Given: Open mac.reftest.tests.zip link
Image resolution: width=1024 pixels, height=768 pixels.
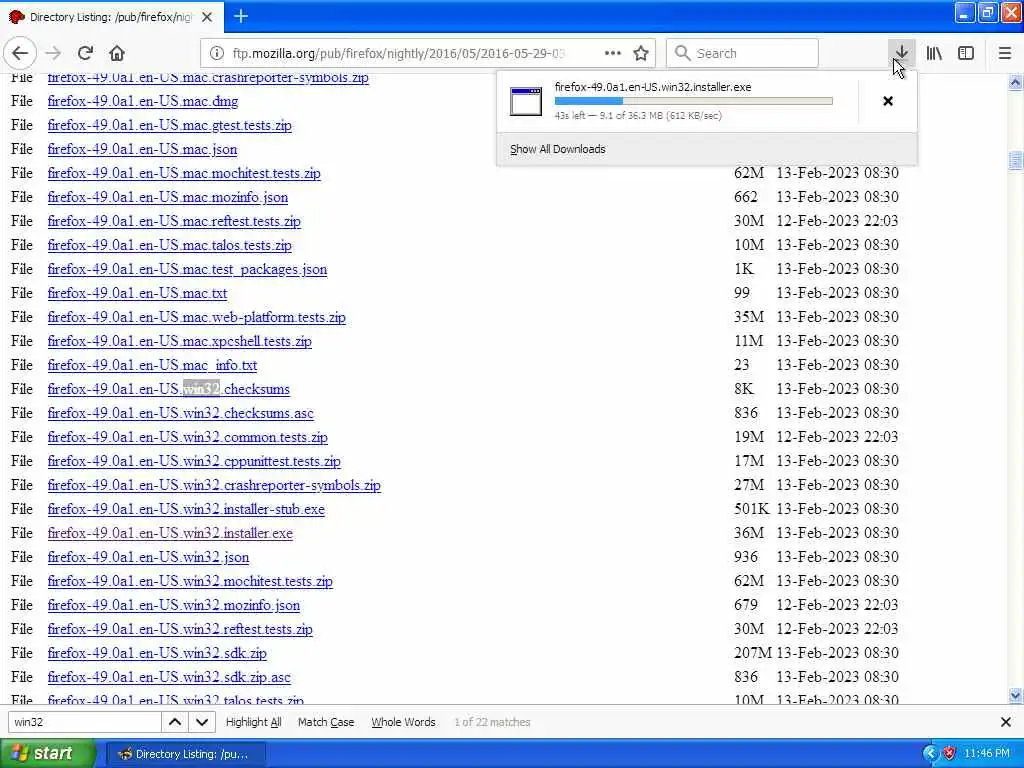Looking at the screenshot, I should 174,221.
